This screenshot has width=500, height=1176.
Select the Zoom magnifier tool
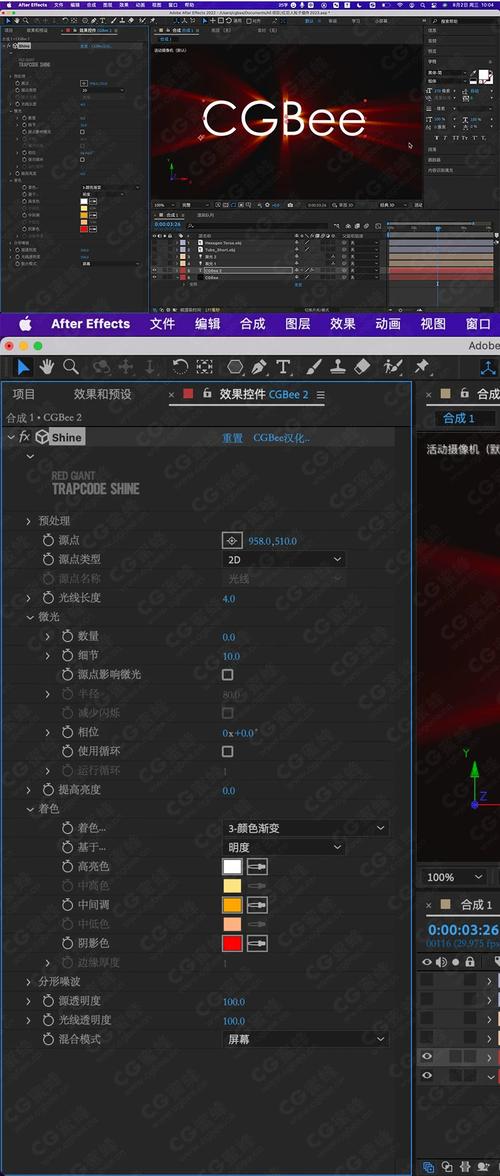point(71,366)
